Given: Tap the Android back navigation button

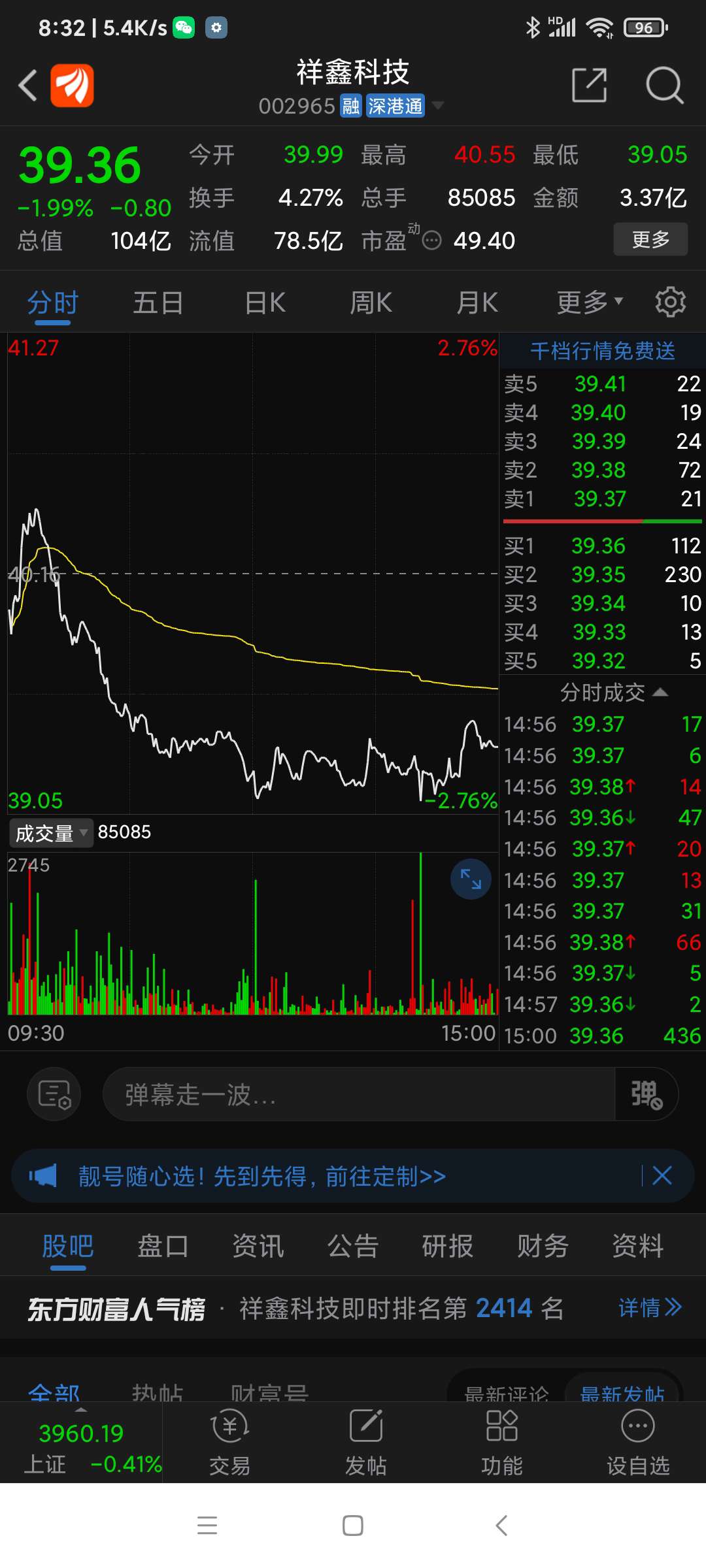Looking at the screenshot, I should point(501,1526).
